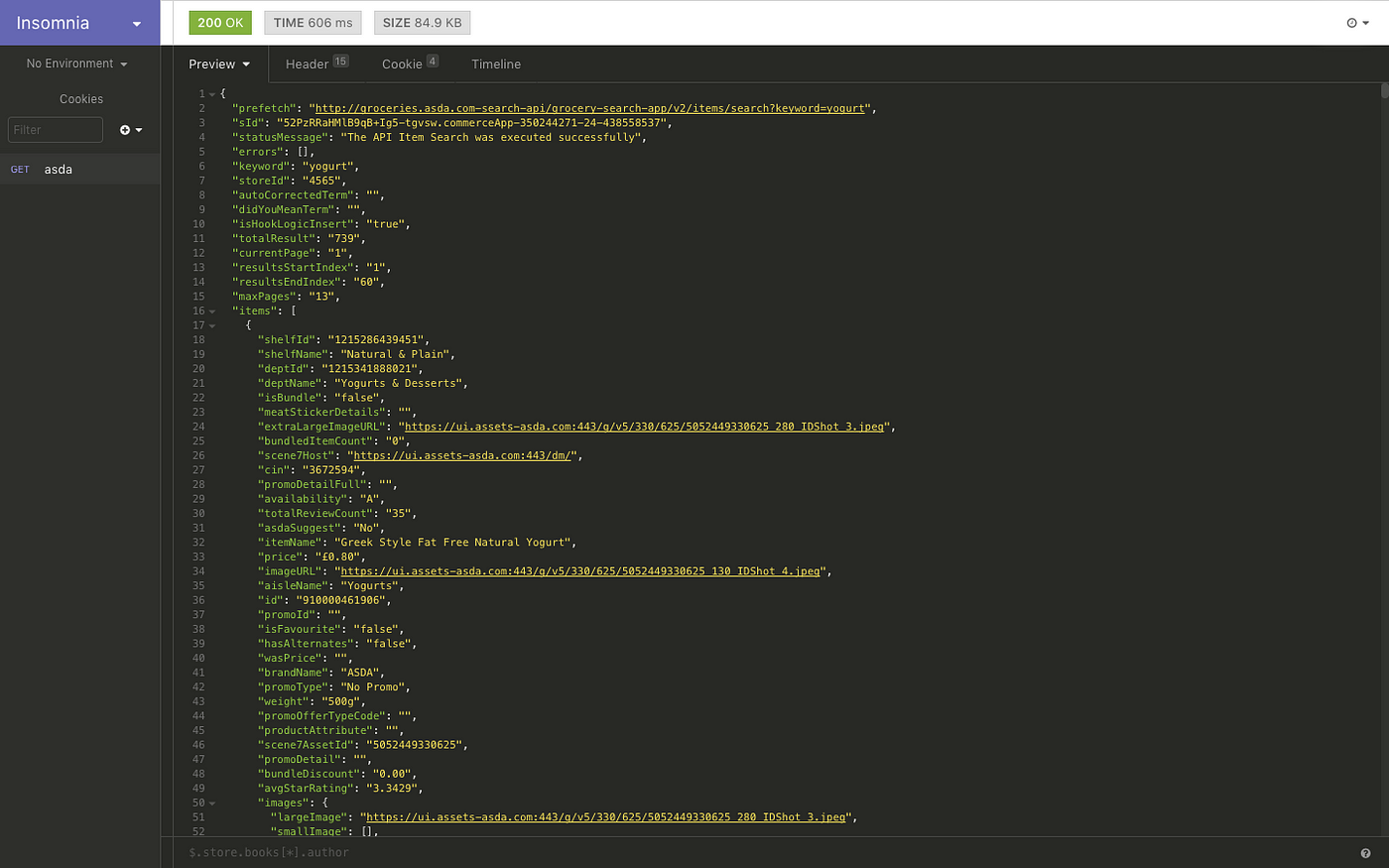This screenshot has height=868, width=1389.
Task: Click the statusMessage string value
Action: 490,137
